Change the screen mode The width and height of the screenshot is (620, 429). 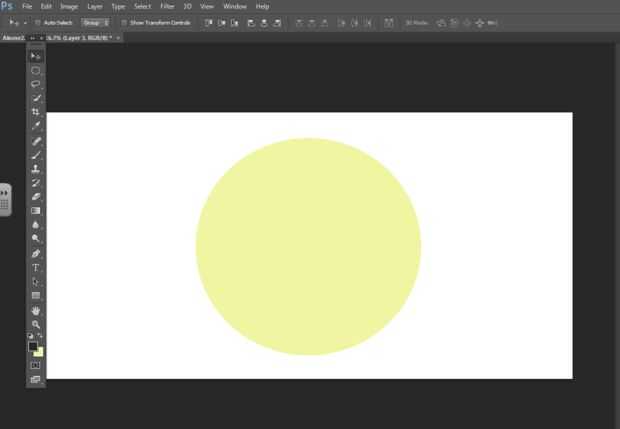[x=36, y=380]
